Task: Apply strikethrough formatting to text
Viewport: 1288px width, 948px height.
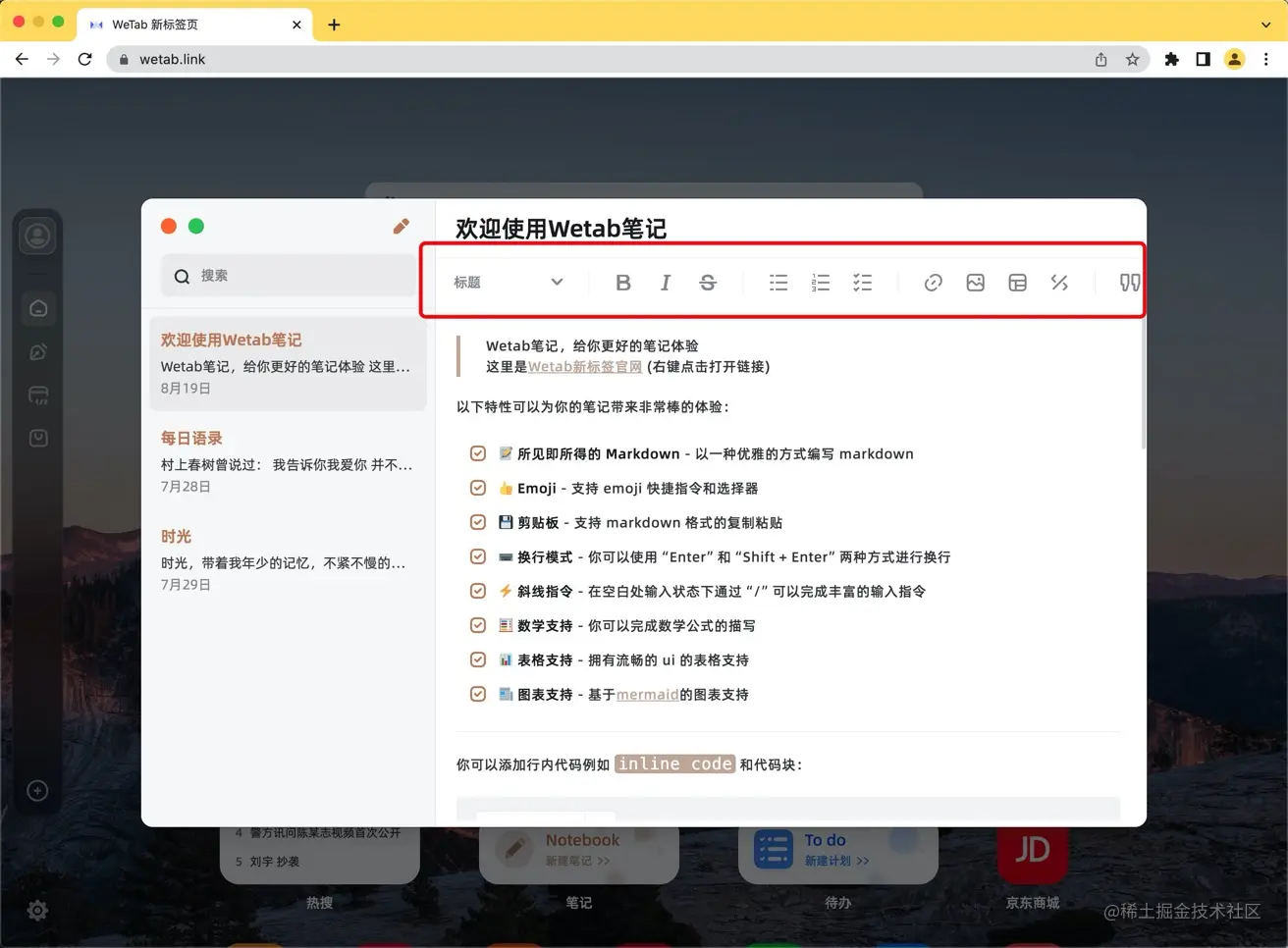Action: click(x=708, y=283)
